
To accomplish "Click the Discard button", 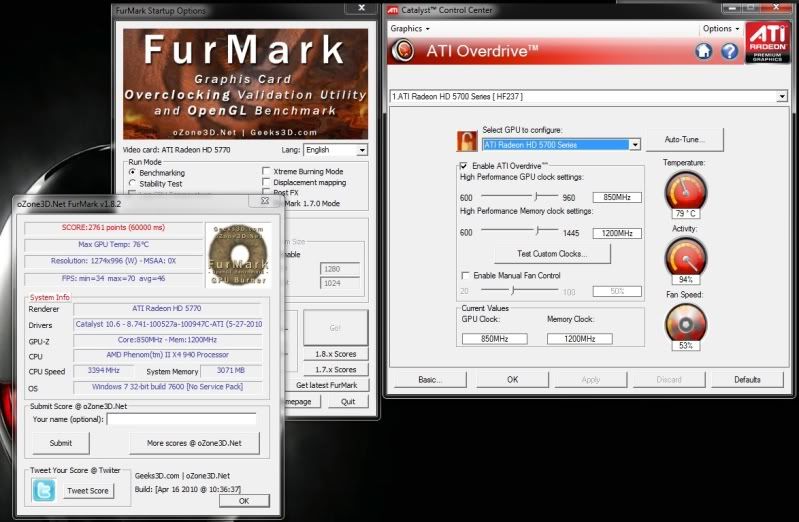I will pyautogui.click(x=669, y=380).
